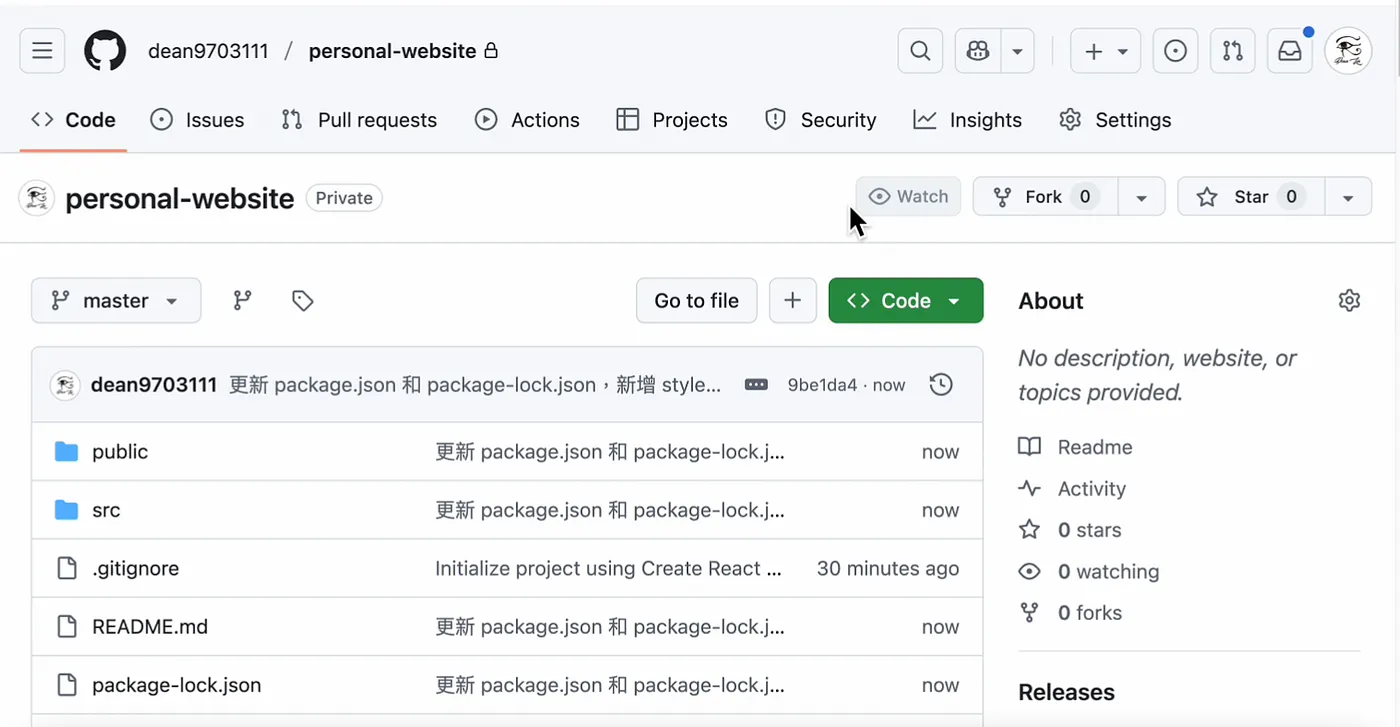This screenshot has height=727, width=1400.
Task: Edit About details with gear icon
Action: (1349, 301)
